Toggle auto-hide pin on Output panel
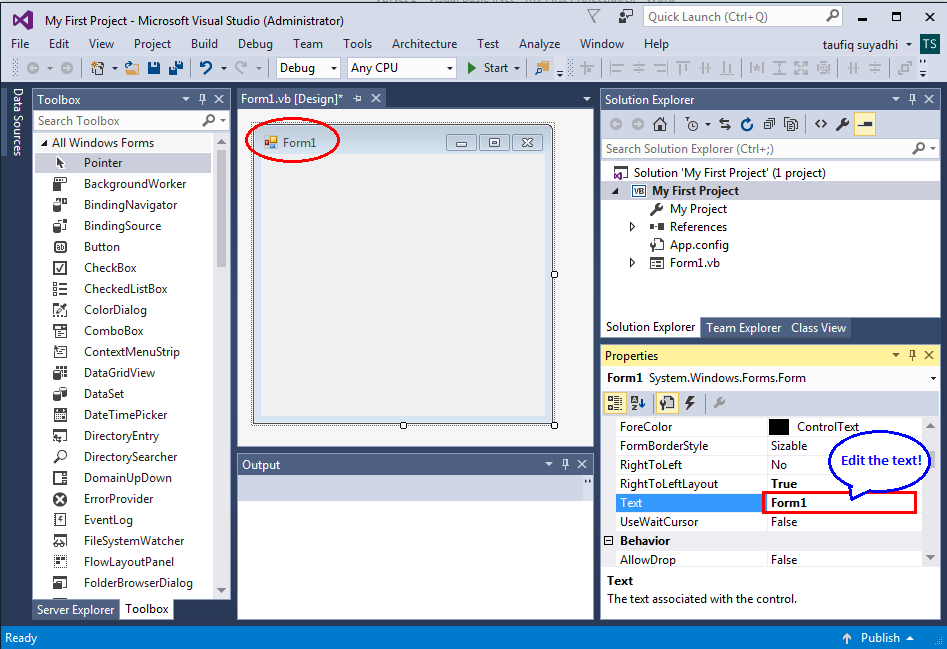The width and height of the screenshot is (947, 649). (565, 464)
